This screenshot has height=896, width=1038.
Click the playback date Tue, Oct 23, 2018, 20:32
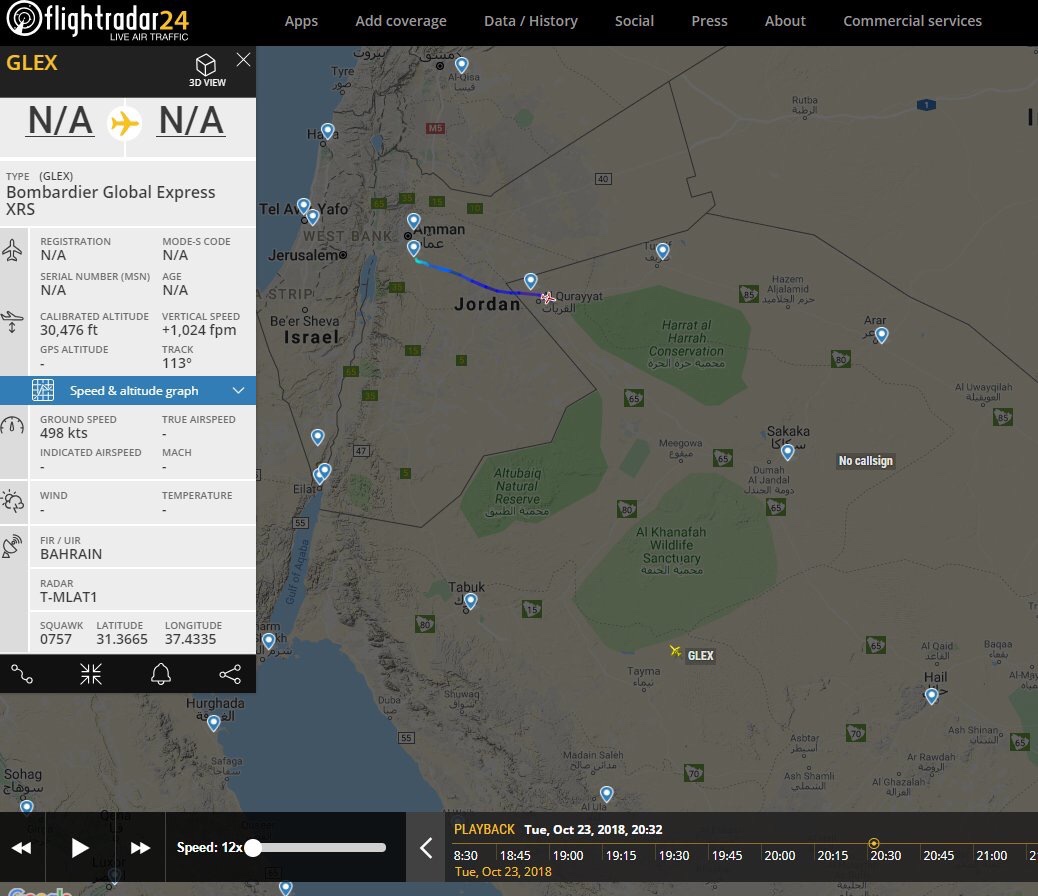point(593,830)
